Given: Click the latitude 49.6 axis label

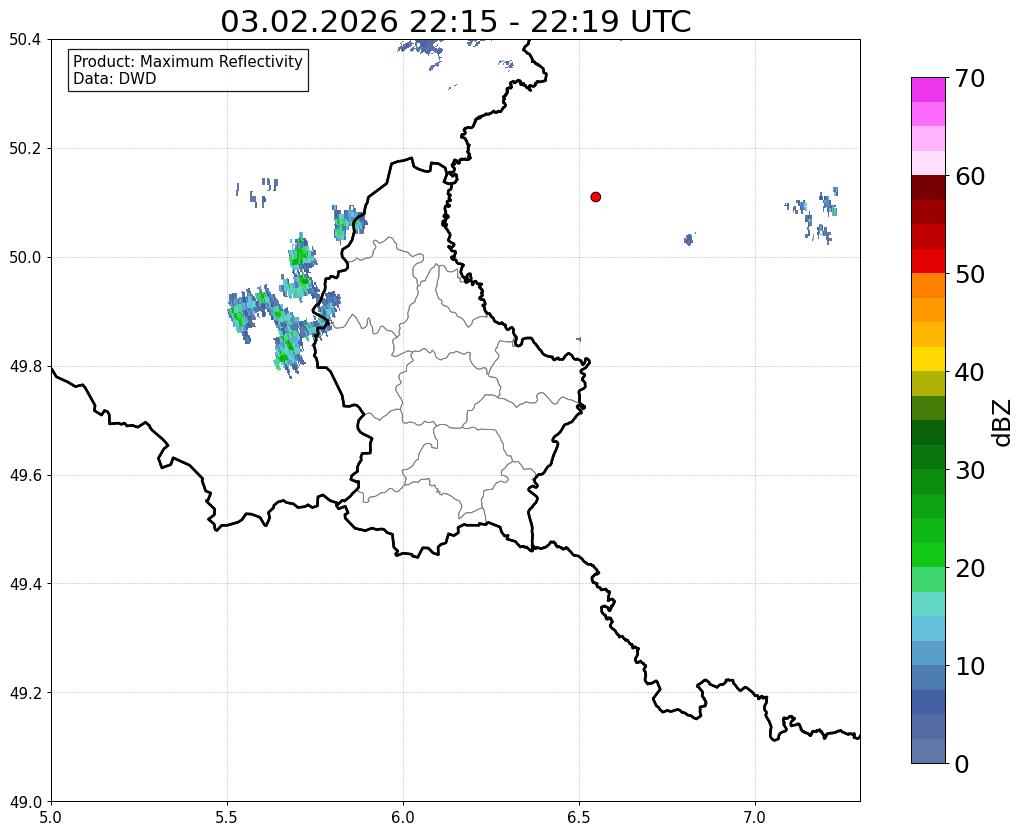Looking at the screenshot, I should (25, 476).
